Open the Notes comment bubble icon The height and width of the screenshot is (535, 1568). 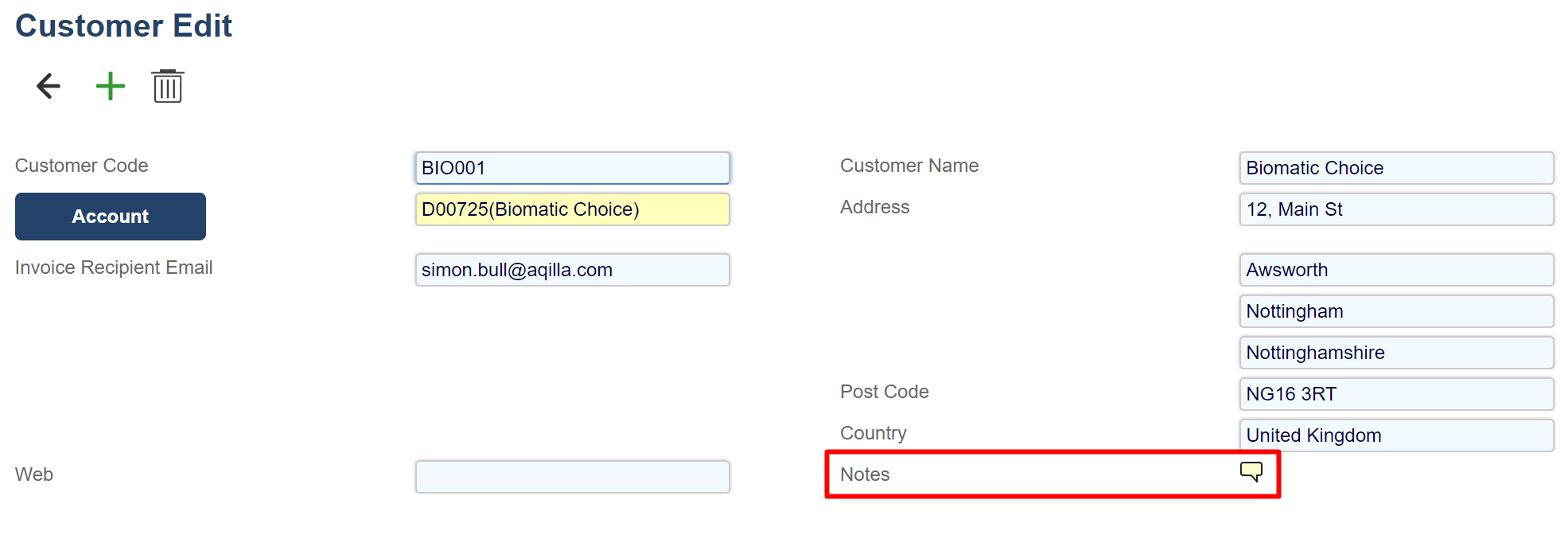1251,472
